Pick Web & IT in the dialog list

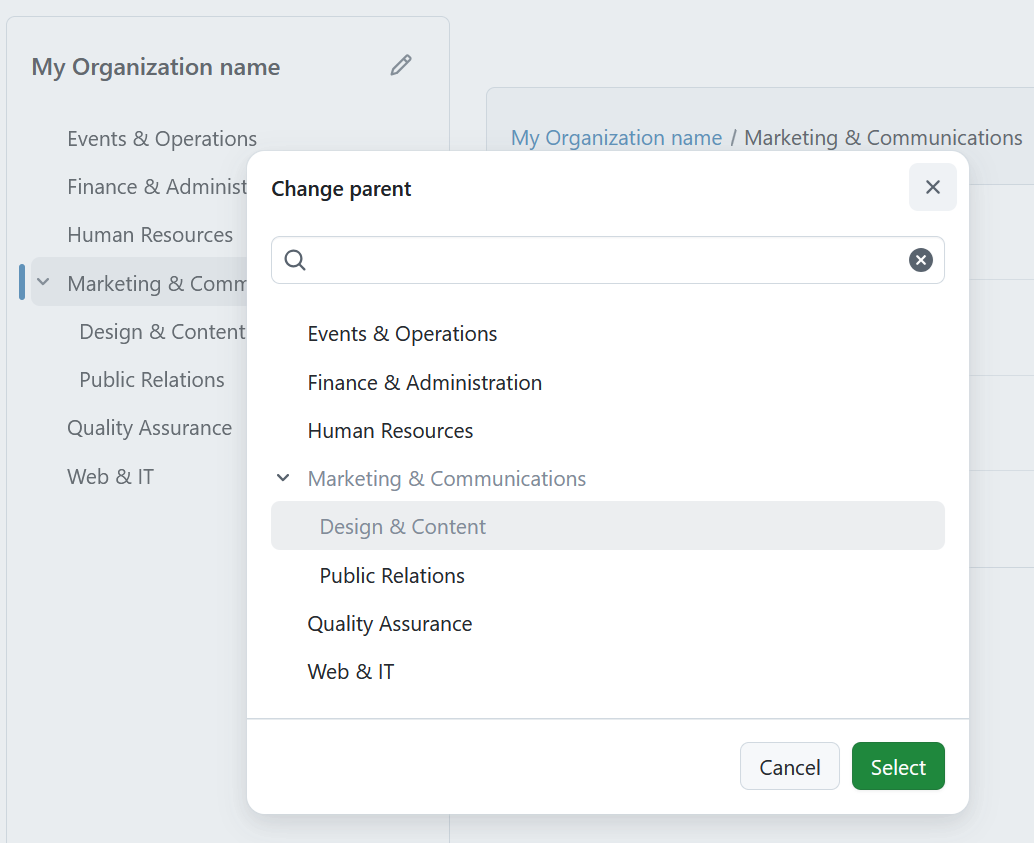click(x=351, y=672)
